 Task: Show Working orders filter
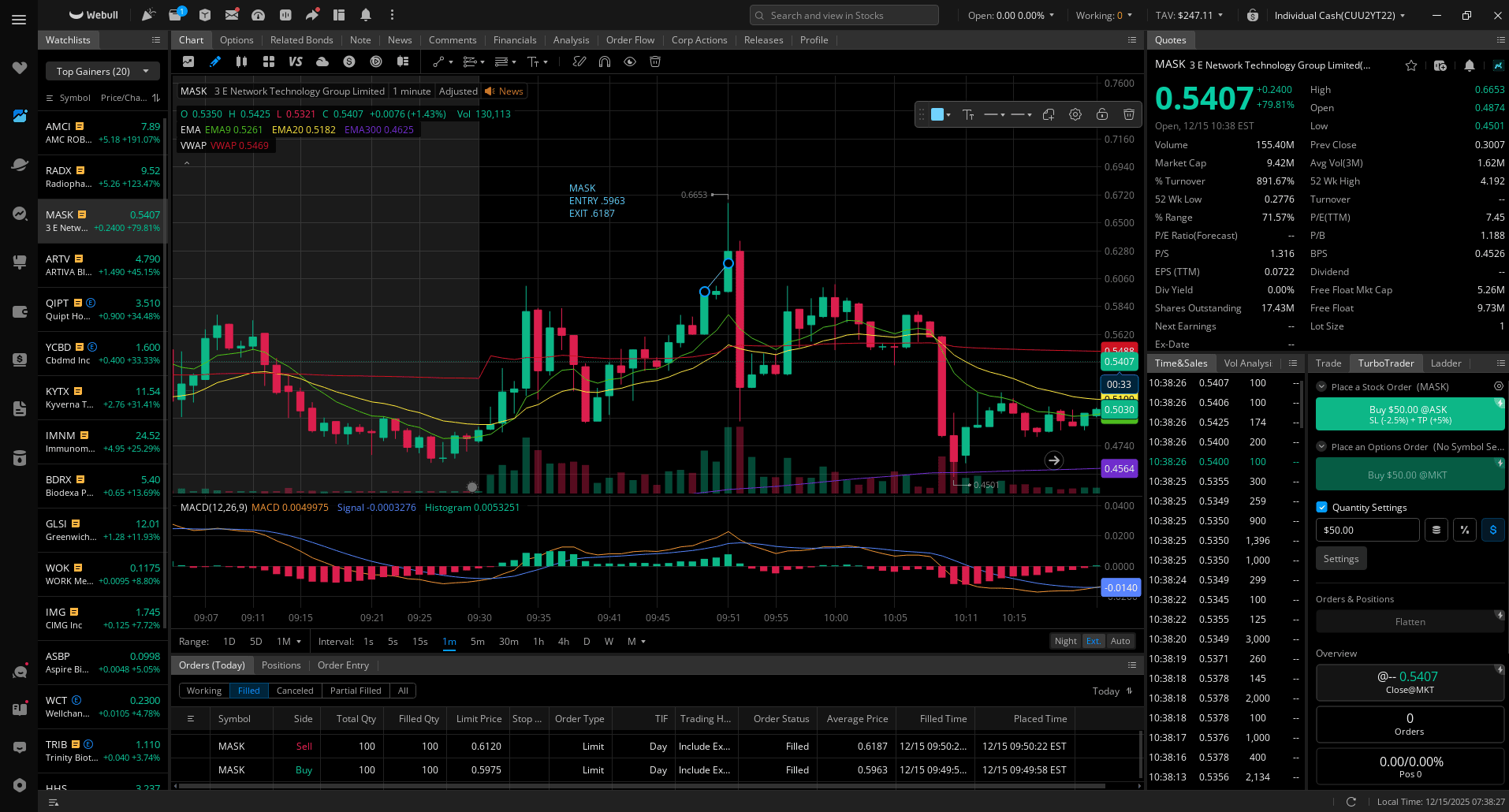tap(204, 691)
